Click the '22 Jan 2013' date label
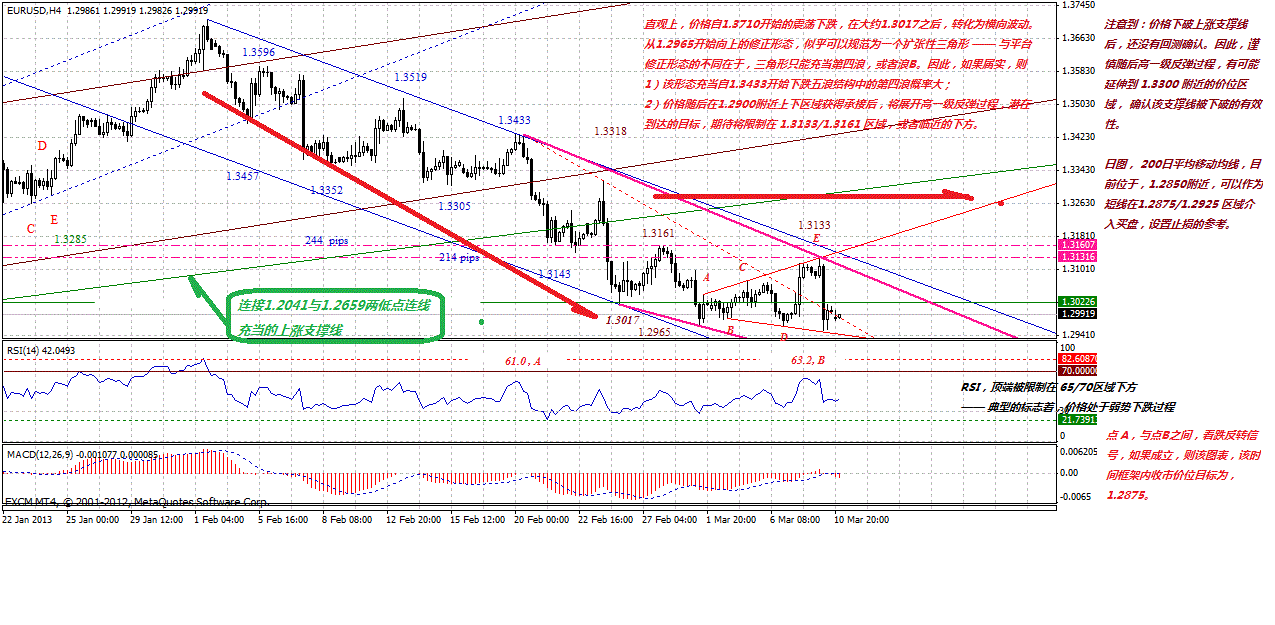 [28, 519]
